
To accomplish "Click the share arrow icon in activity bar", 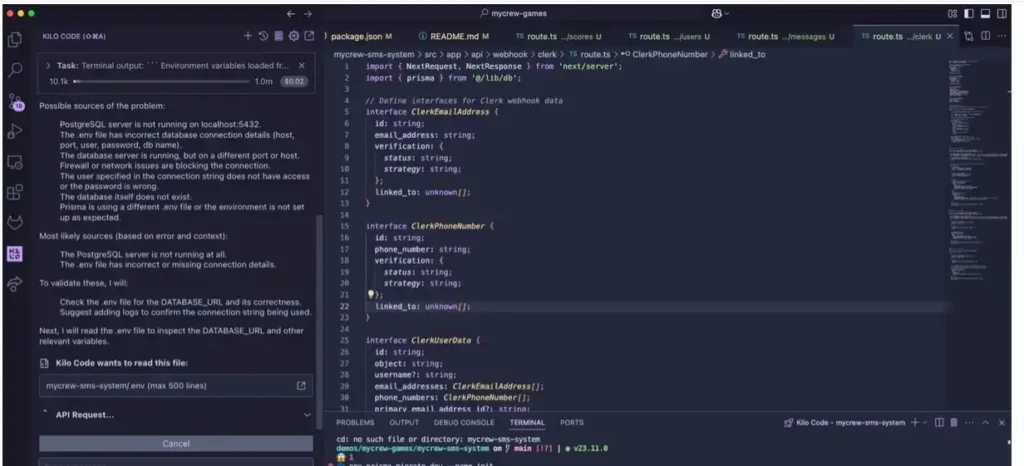I will point(14,284).
